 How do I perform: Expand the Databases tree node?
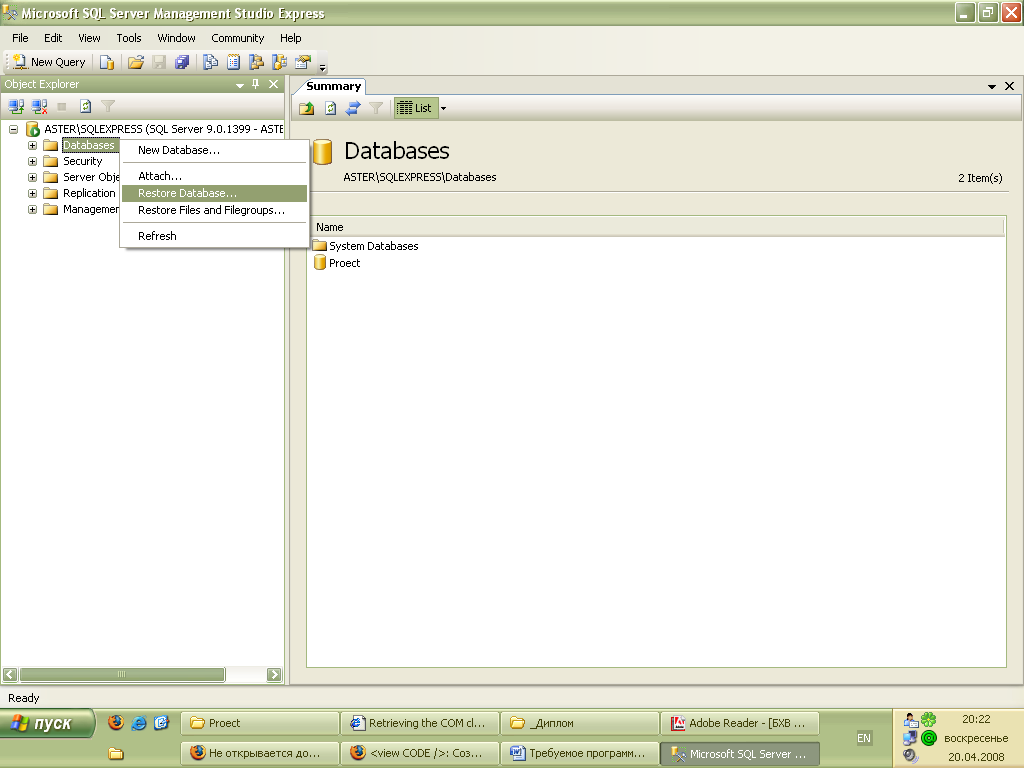coord(32,145)
